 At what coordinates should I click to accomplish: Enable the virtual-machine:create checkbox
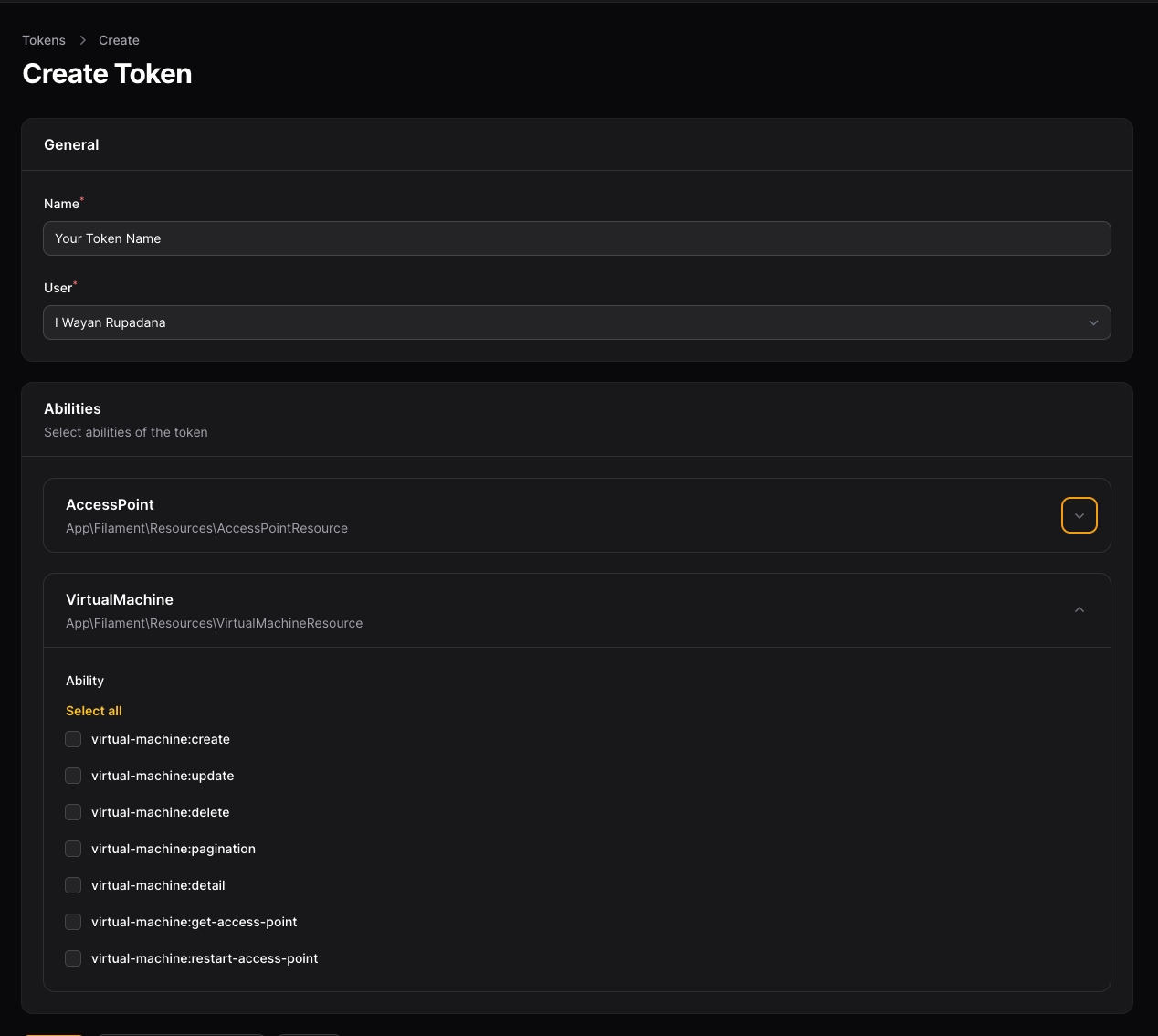coord(73,739)
